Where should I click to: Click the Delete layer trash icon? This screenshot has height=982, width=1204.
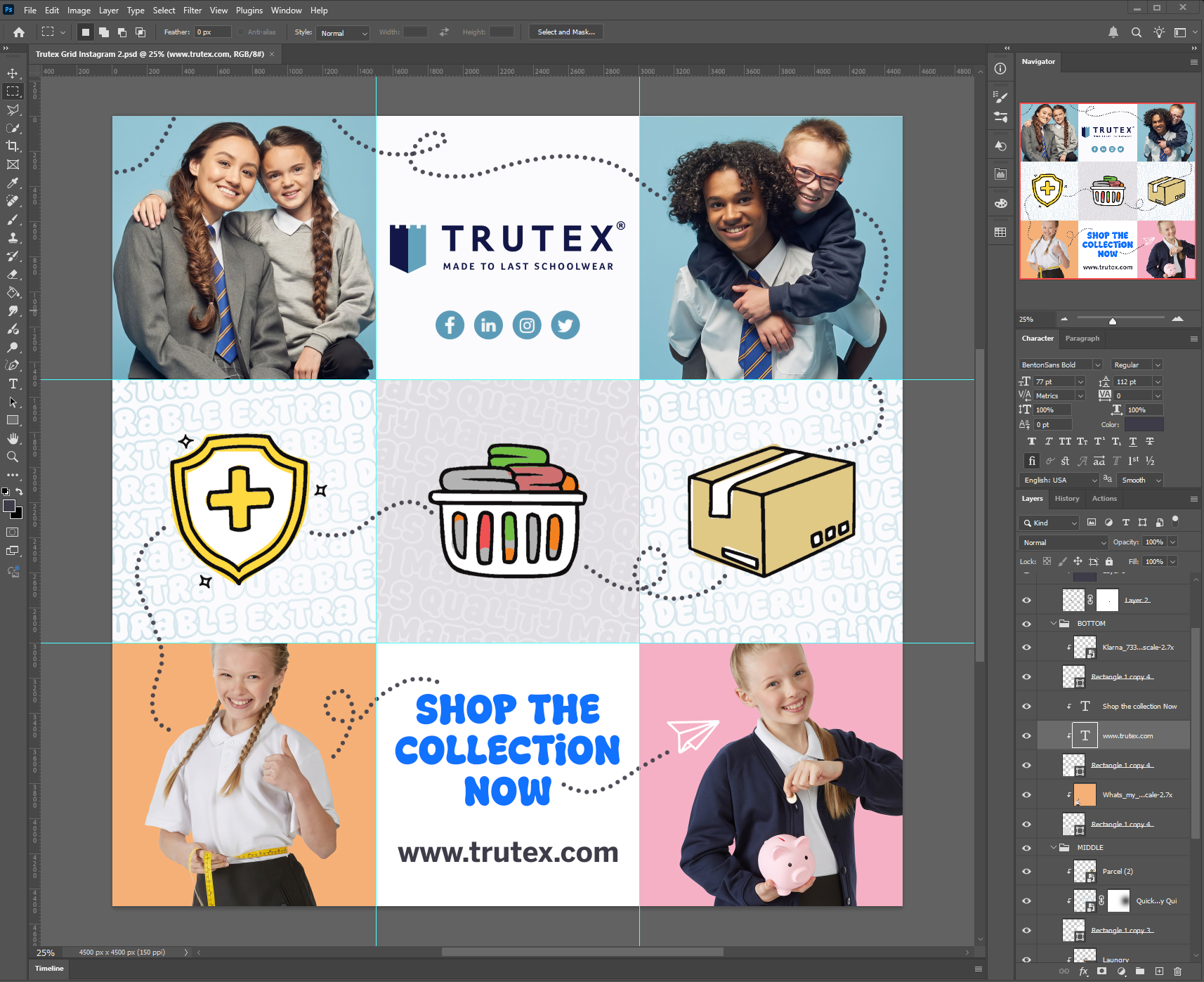click(x=1178, y=971)
